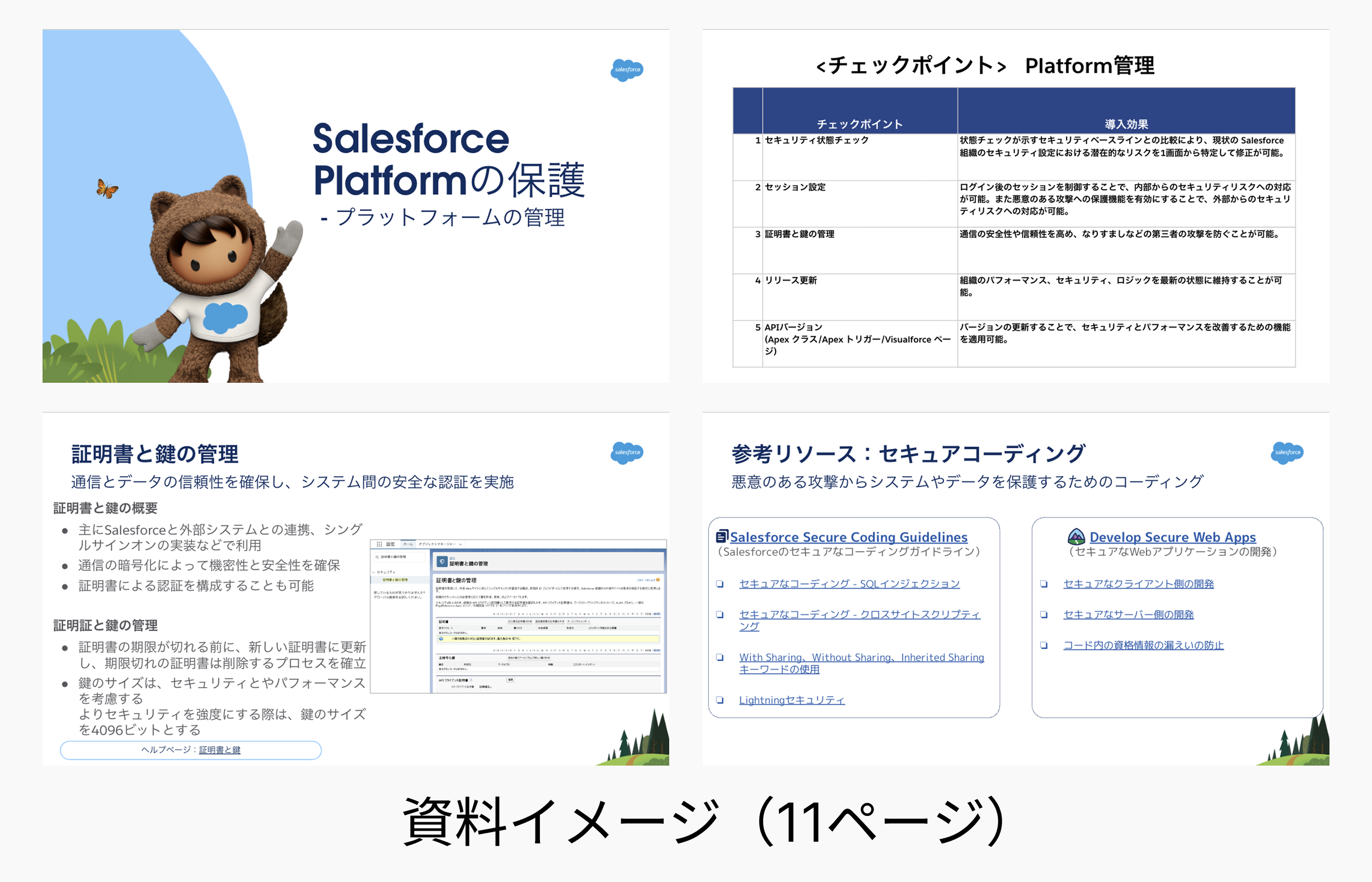Click Salesforce logo on certificate management slide
Viewport: 1372px width, 882px height.
(627, 452)
